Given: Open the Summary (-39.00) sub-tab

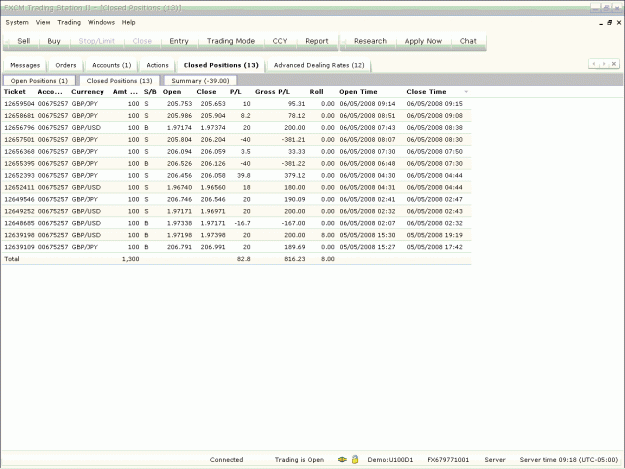Looking at the screenshot, I should 200,81.
